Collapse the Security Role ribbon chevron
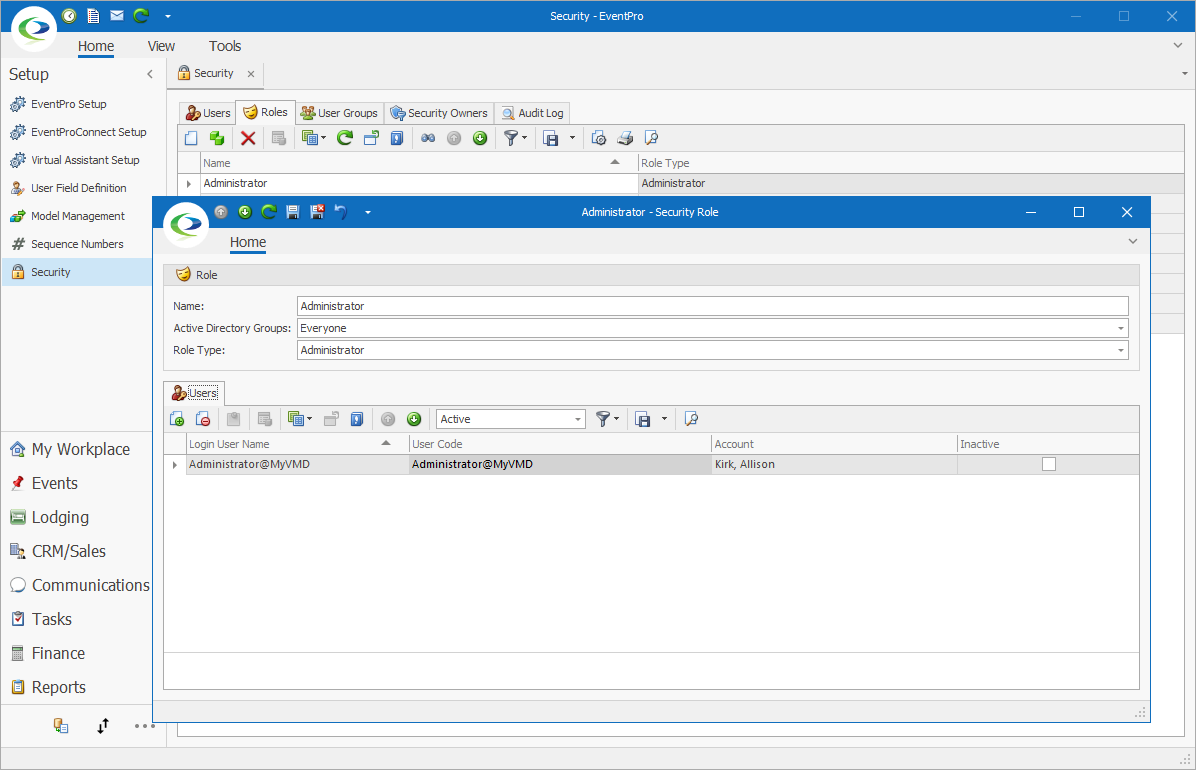 (1133, 241)
